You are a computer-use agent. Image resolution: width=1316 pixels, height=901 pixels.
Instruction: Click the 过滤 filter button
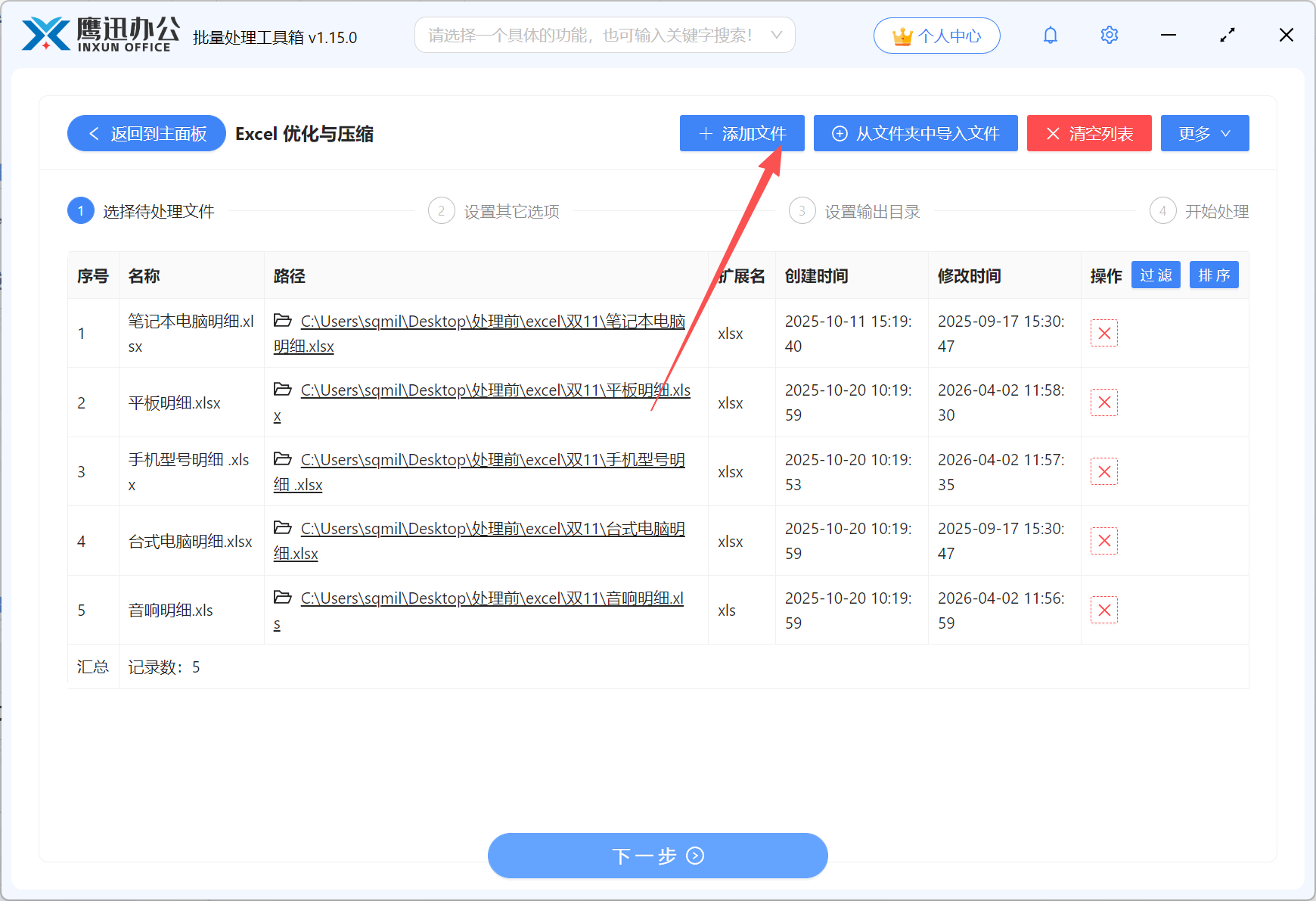point(1156,275)
